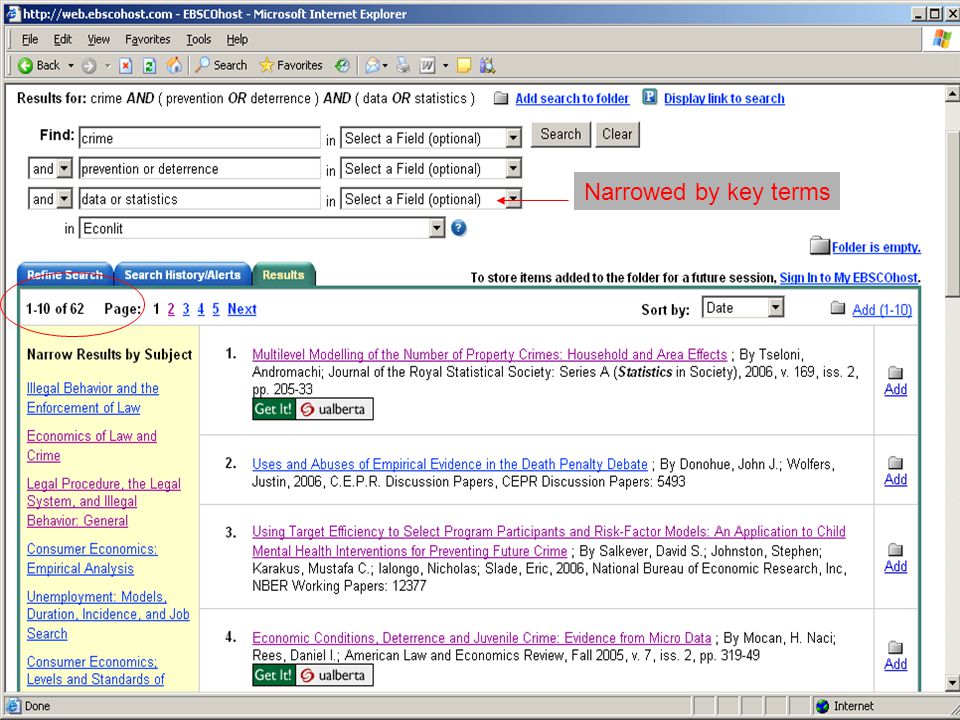Open the Favorites menu
The image size is (960, 720).
point(148,40)
